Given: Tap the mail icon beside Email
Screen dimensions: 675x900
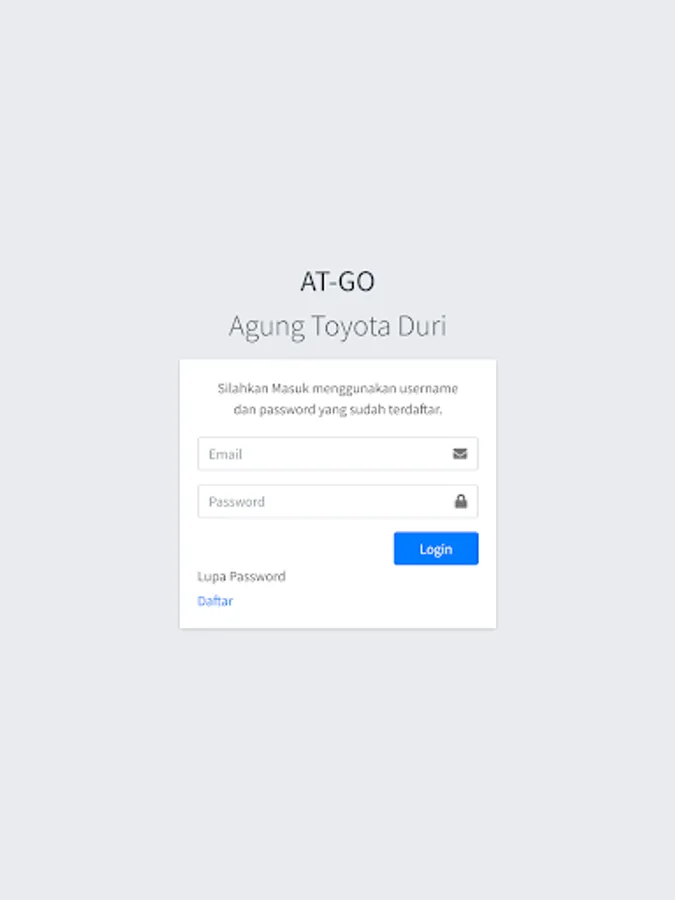Looking at the screenshot, I should point(460,454).
